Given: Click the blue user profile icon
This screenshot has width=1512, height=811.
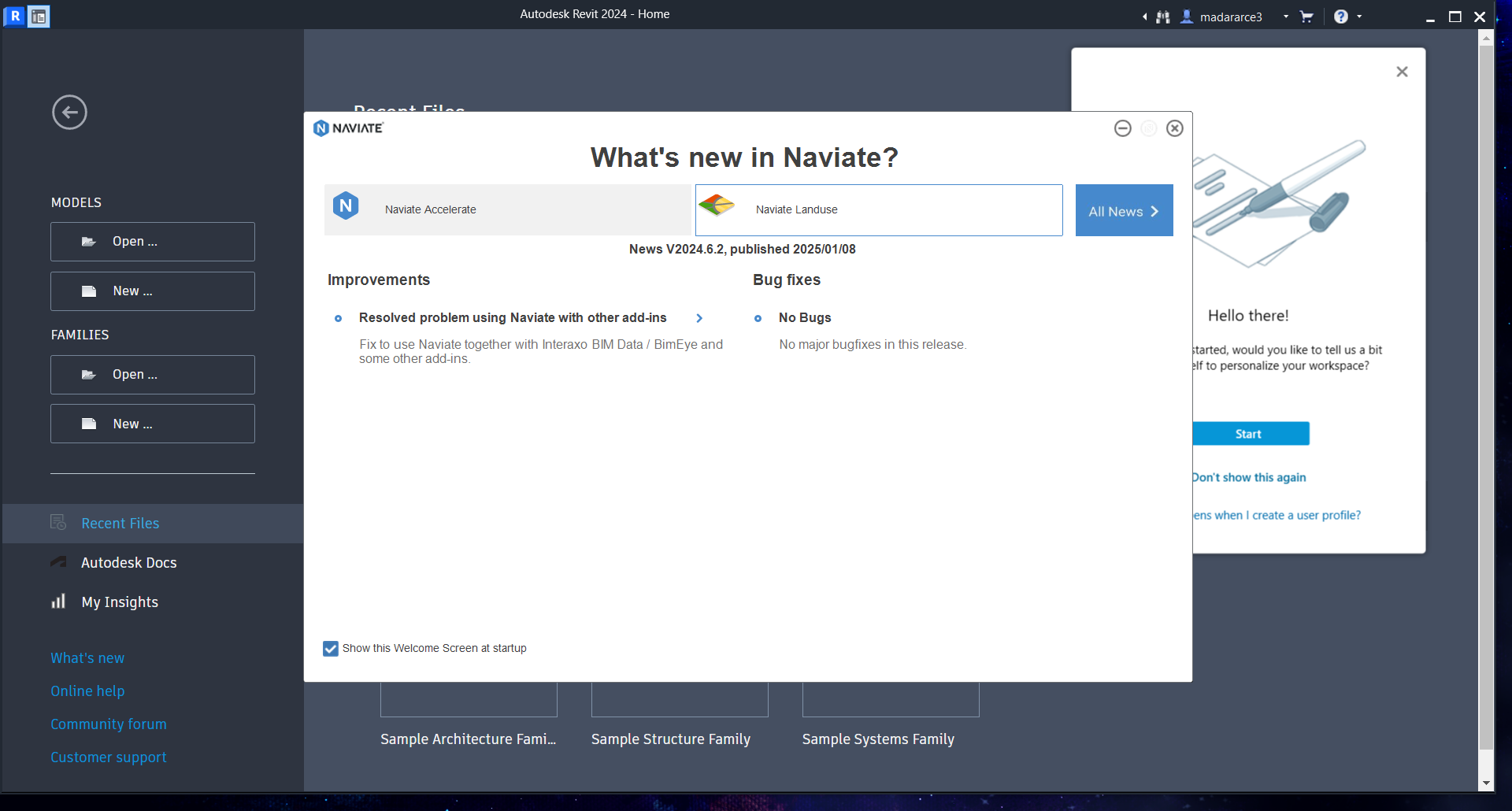Looking at the screenshot, I should pyautogui.click(x=1187, y=17).
